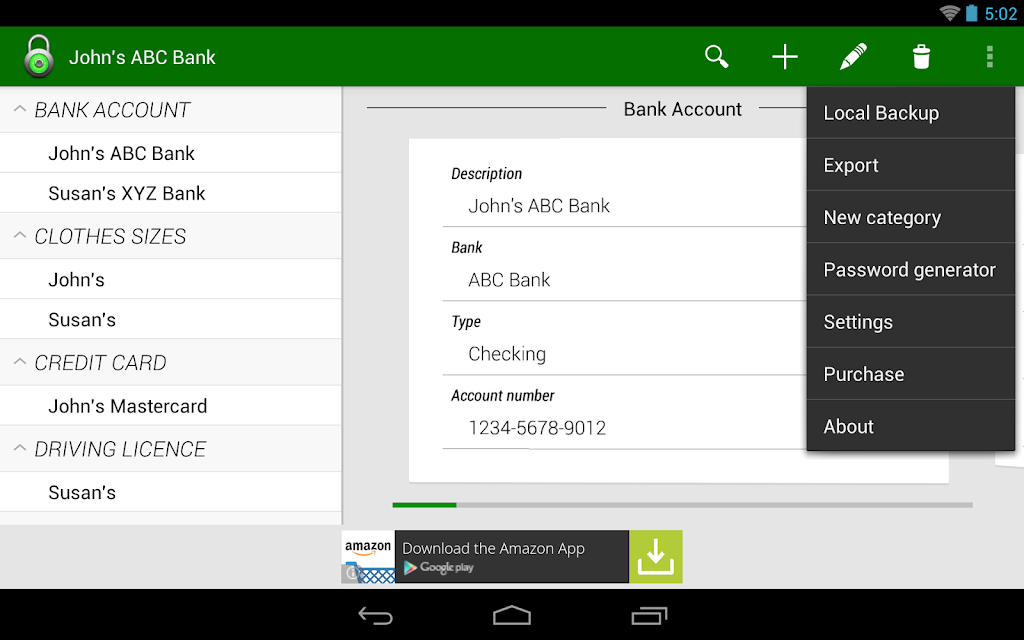Image resolution: width=1024 pixels, height=640 pixels.
Task: Select Susan's XYZ Bank entry
Action: pos(170,193)
